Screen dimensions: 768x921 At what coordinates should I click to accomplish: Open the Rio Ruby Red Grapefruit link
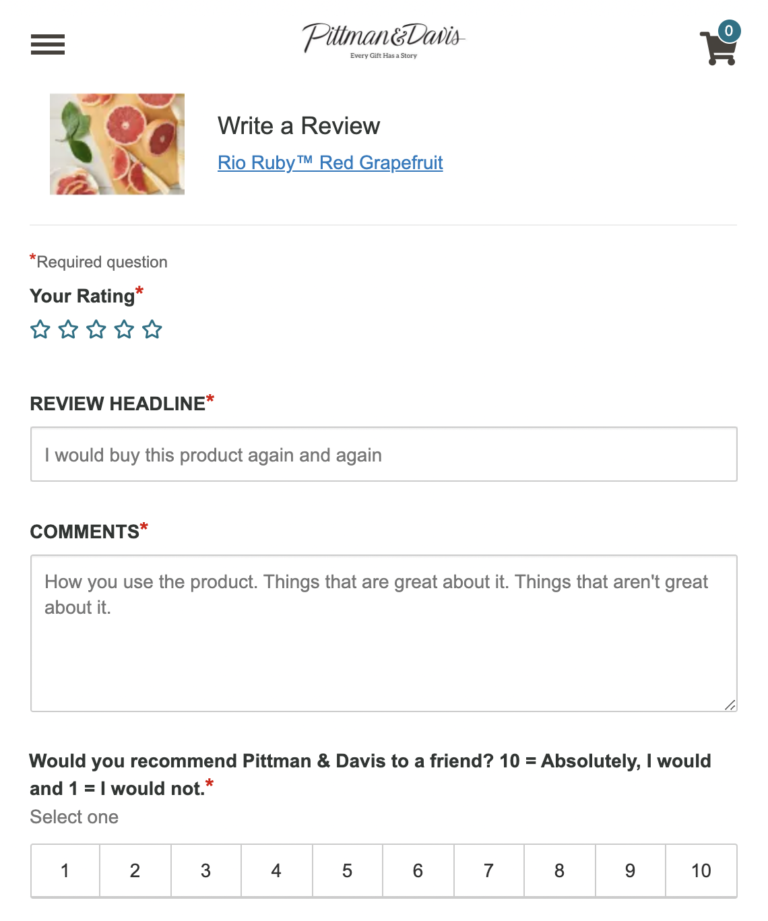[x=330, y=163]
